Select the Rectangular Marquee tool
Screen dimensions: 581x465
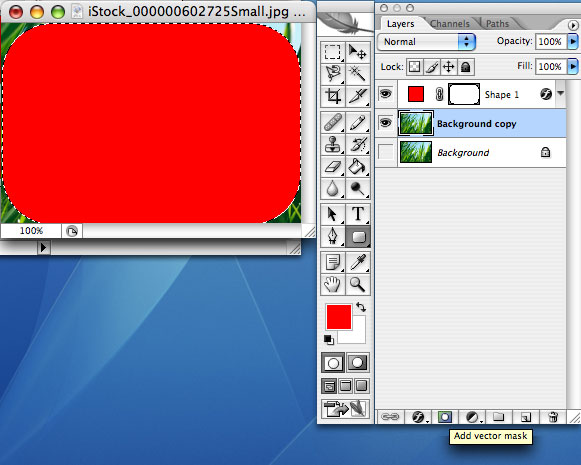[333, 52]
